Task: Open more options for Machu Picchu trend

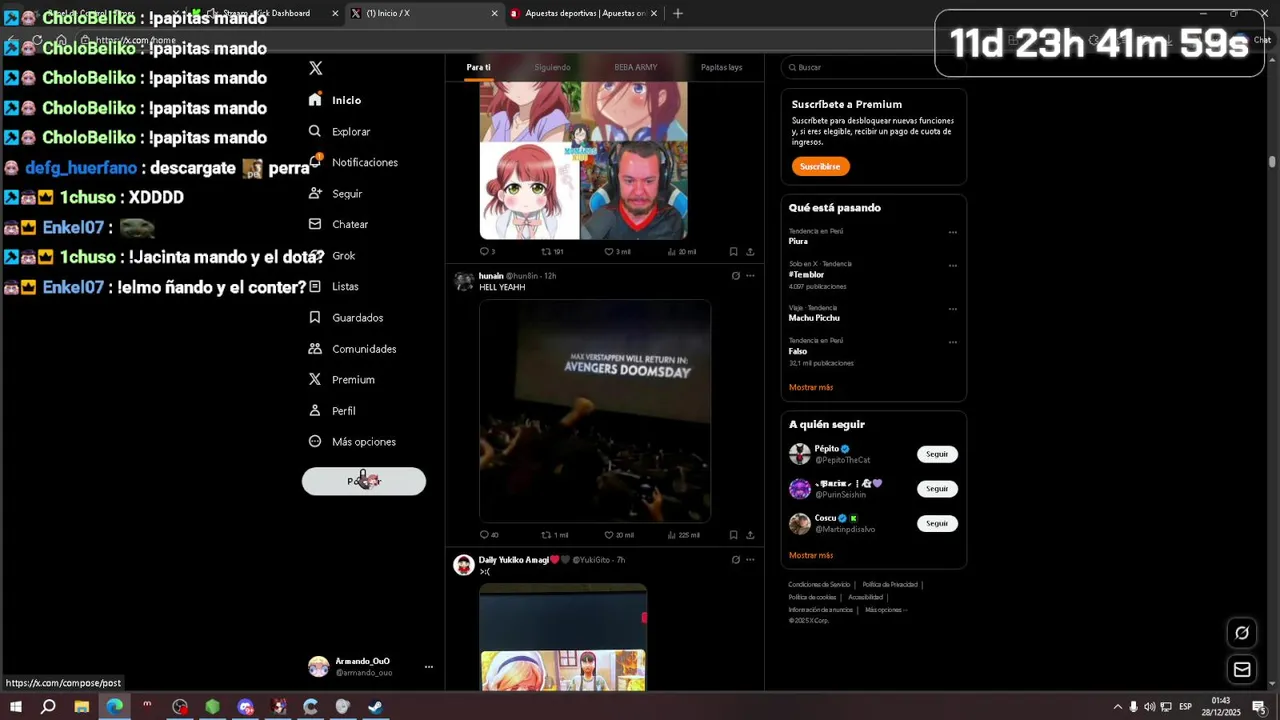Action: [952, 309]
